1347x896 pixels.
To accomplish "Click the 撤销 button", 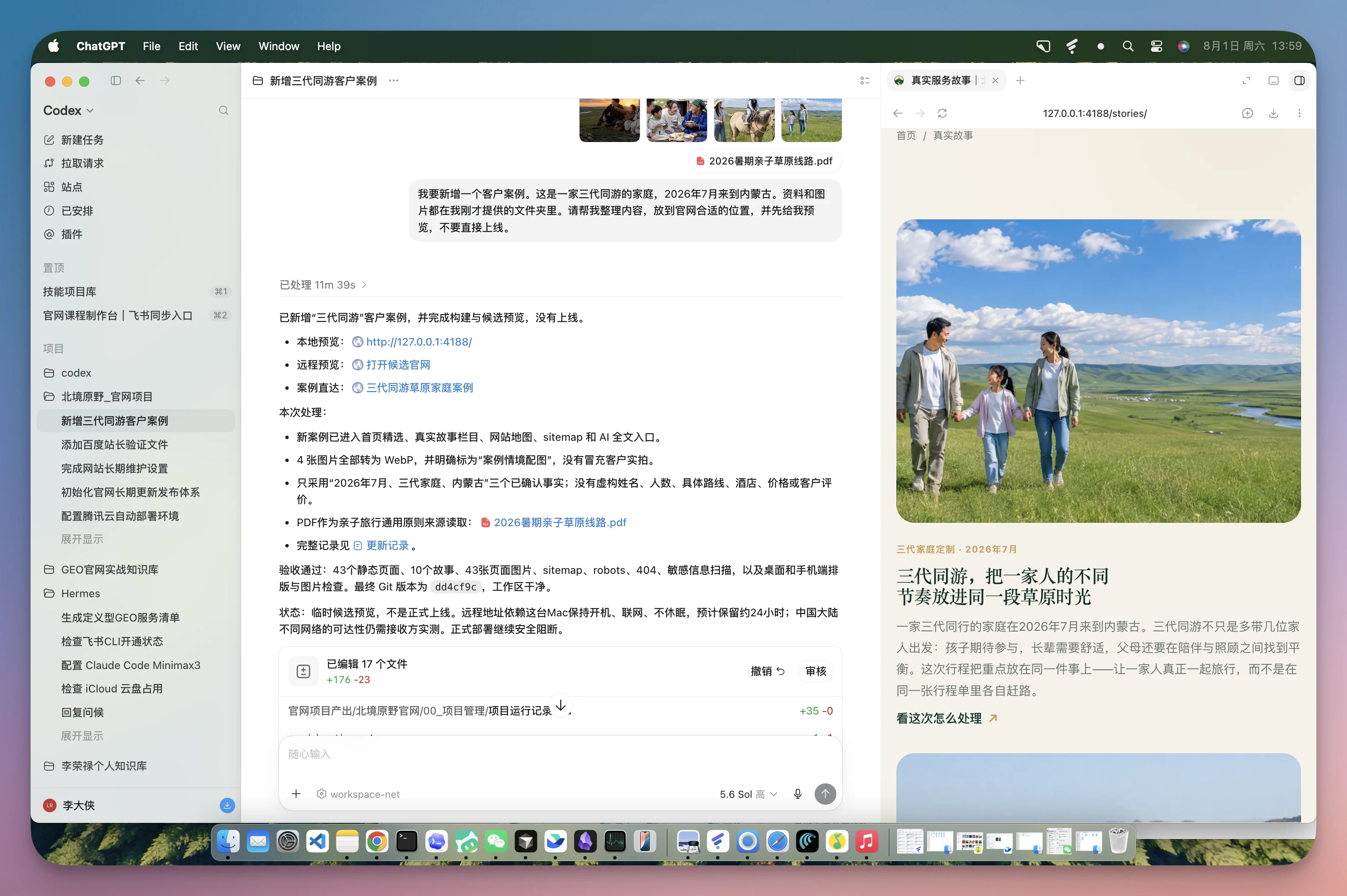I will 767,671.
